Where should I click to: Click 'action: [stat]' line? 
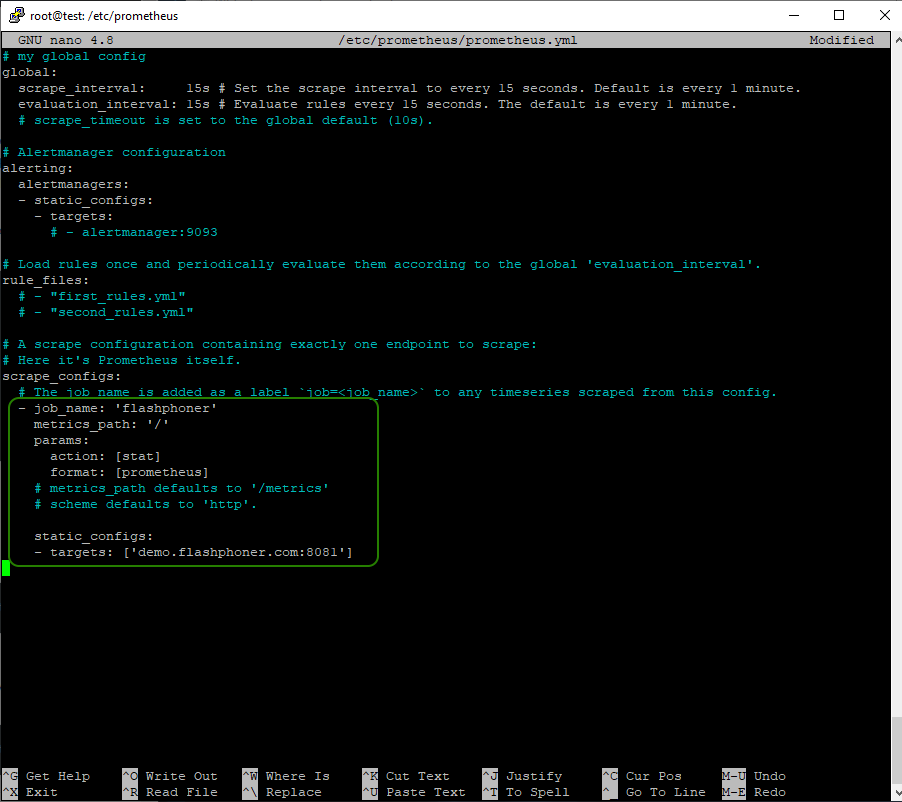(105, 456)
